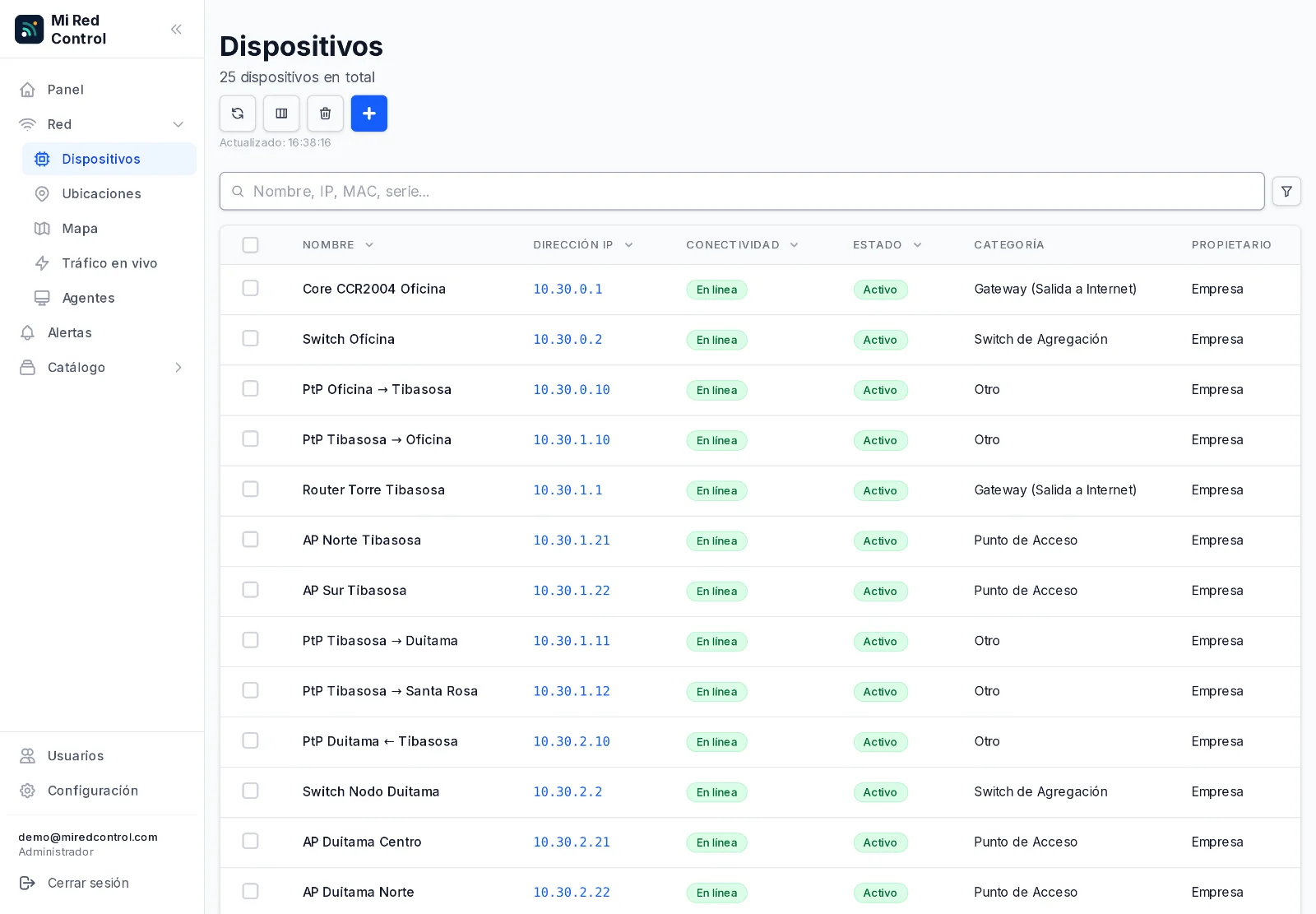The height and width of the screenshot is (914, 1316).
Task: Sort by Nombre column arrow
Action: pos(369,245)
